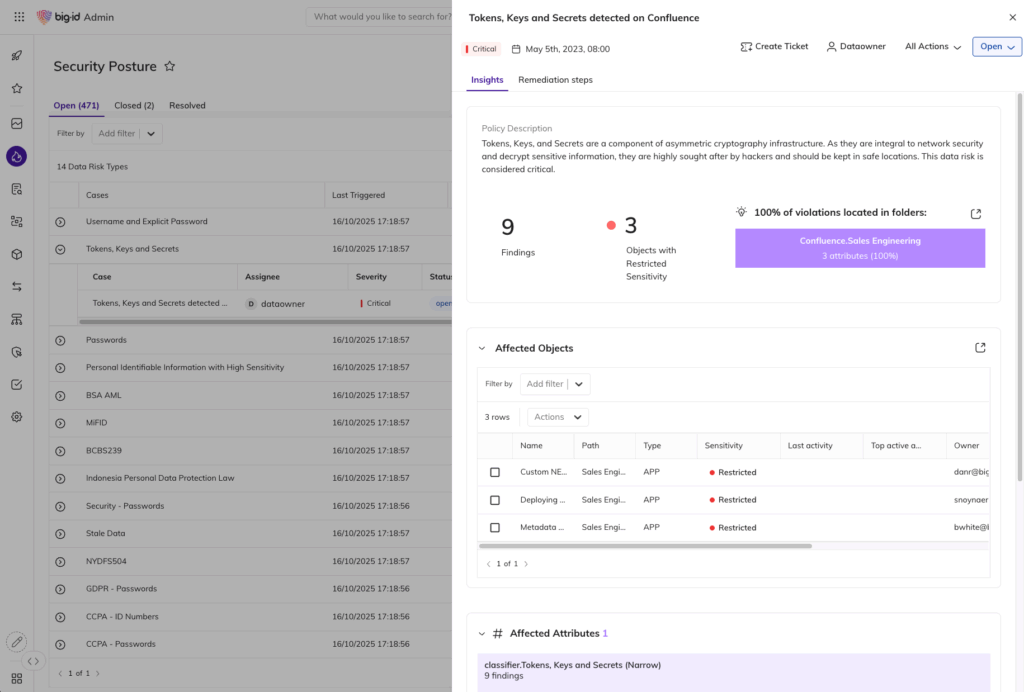Click the Create Ticket icon button
This screenshot has height=692, width=1024.
pyautogui.click(x=746, y=47)
